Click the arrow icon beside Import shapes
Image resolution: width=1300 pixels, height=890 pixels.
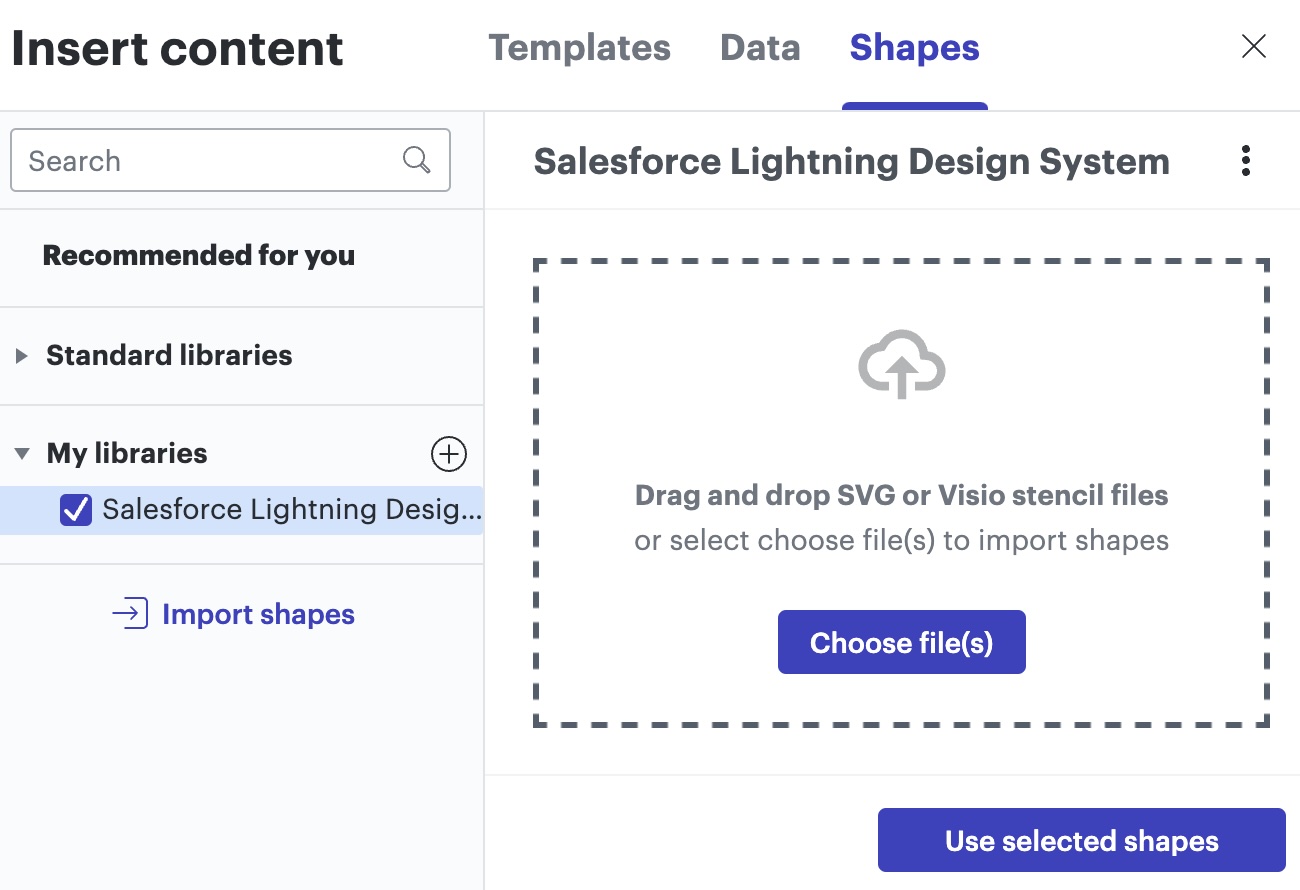pyautogui.click(x=130, y=613)
